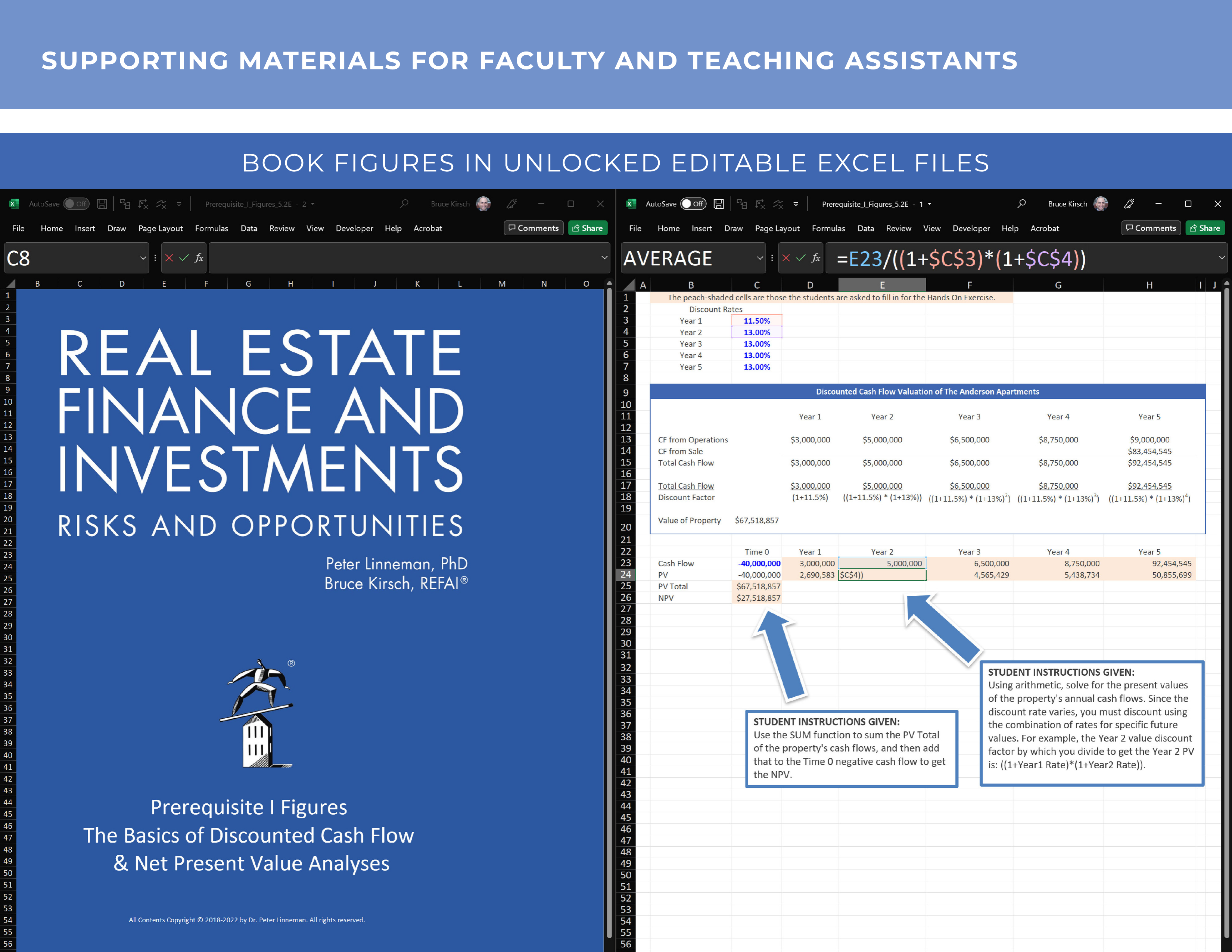Select row 24 header in the right sheet
Image resolution: width=1232 pixels, height=952 pixels.
click(626, 575)
